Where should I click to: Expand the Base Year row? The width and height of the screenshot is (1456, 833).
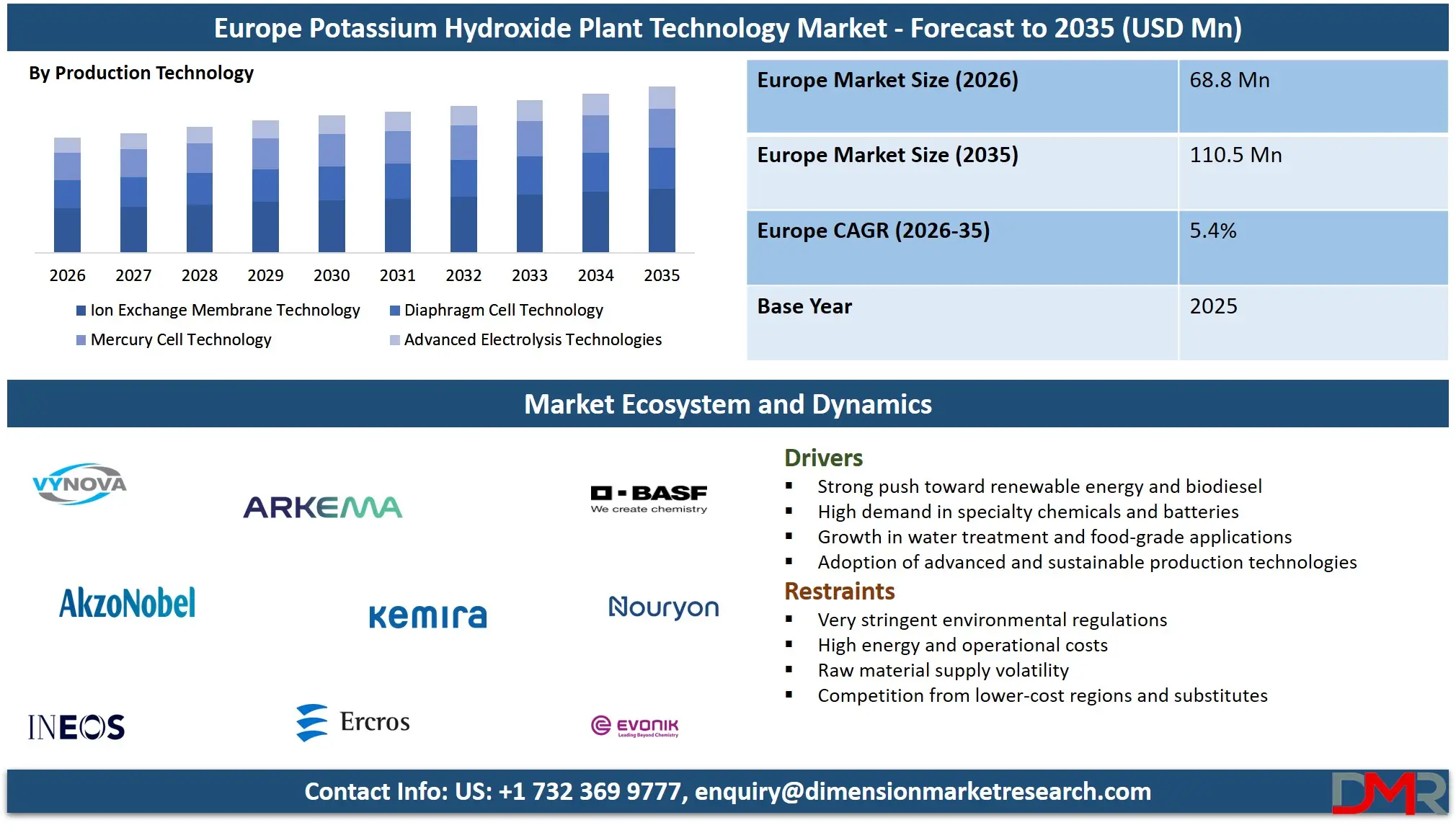point(804,306)
